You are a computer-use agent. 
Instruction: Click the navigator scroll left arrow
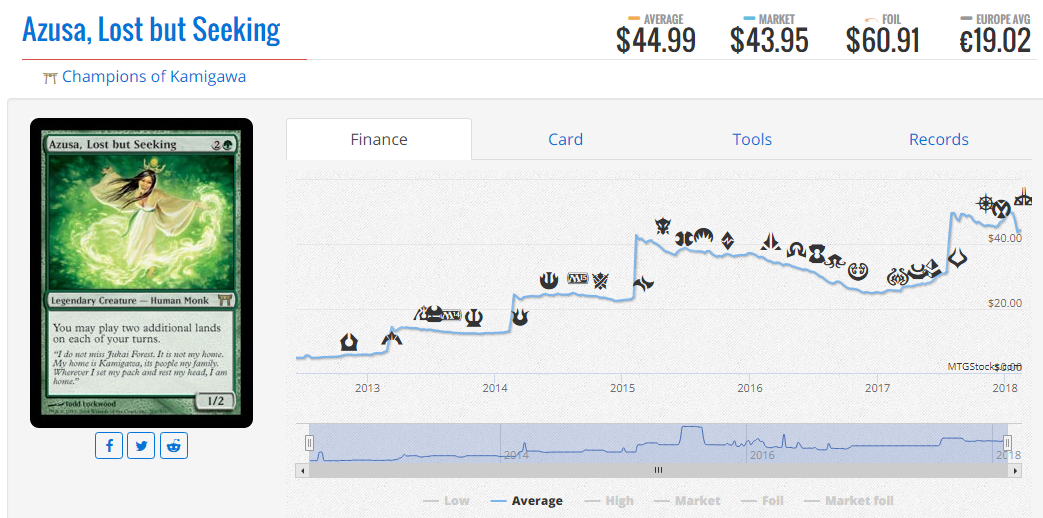[x=301, y=470]
